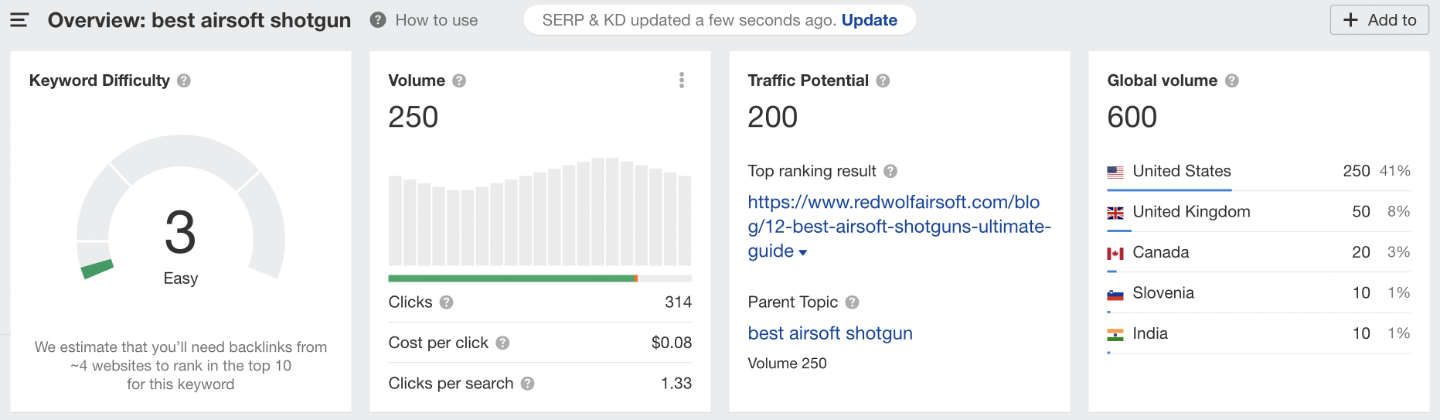Click the Keyword Difficulty gauge score 3
This screenshot has width=1440, height=420.
180,232
